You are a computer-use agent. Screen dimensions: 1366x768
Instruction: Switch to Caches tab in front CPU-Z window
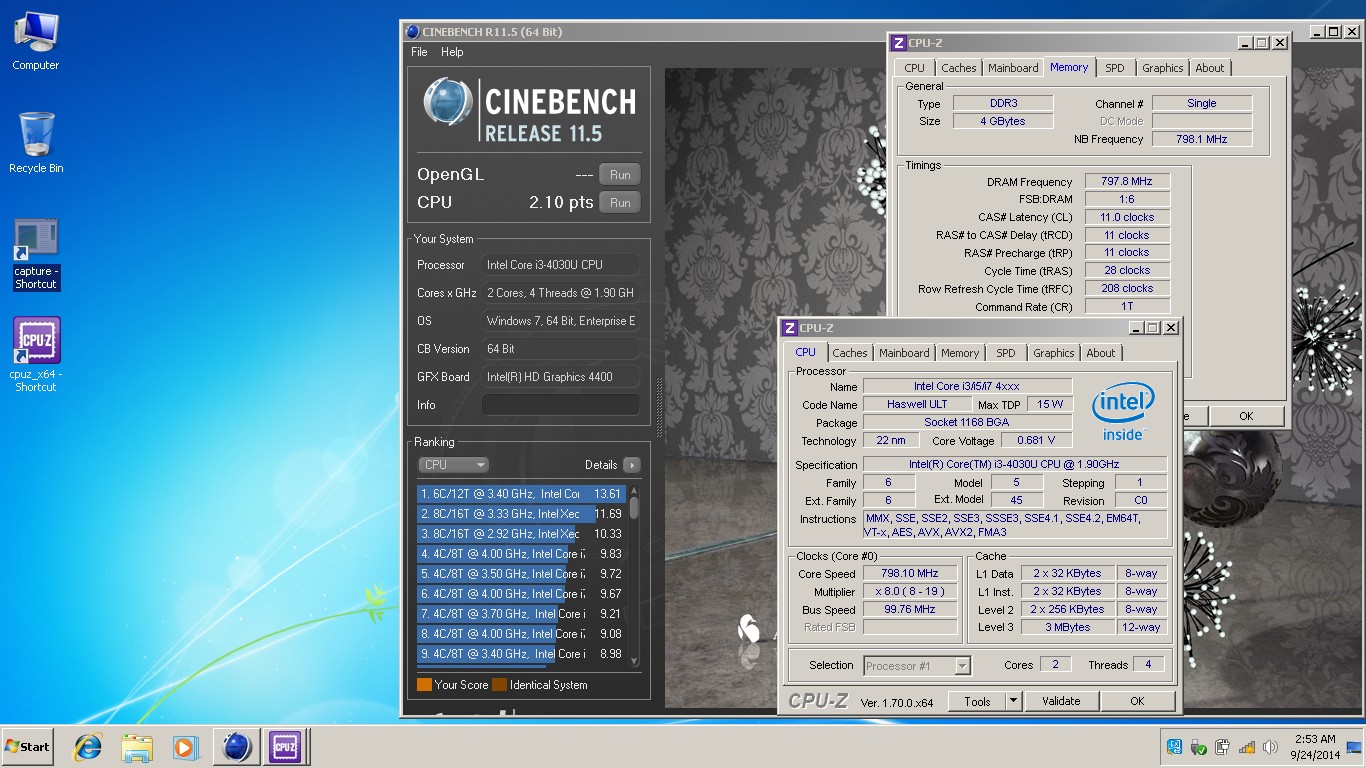[x=850, y=353]
